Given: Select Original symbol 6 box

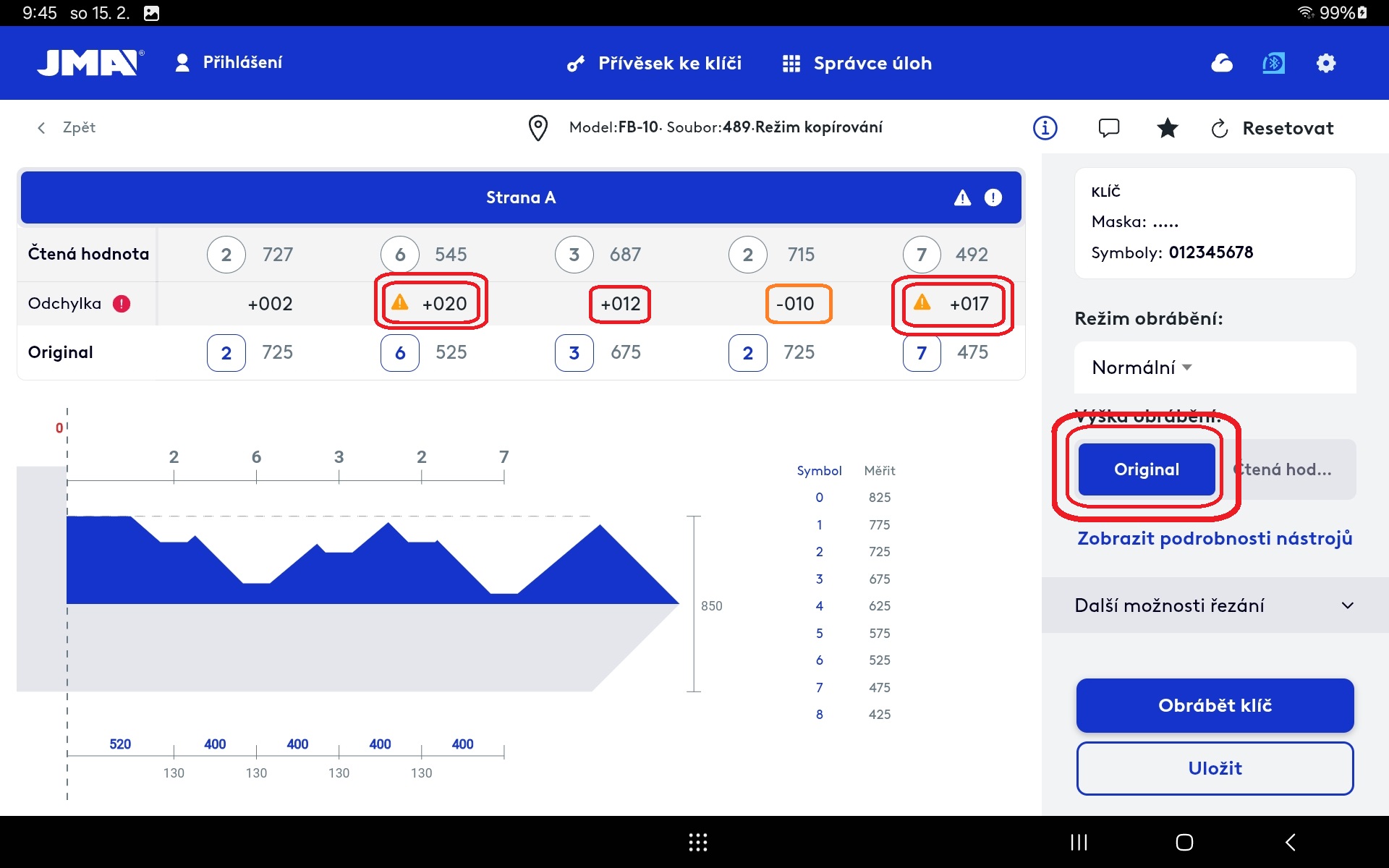Looking at the screenshot, I should point(399,353).
